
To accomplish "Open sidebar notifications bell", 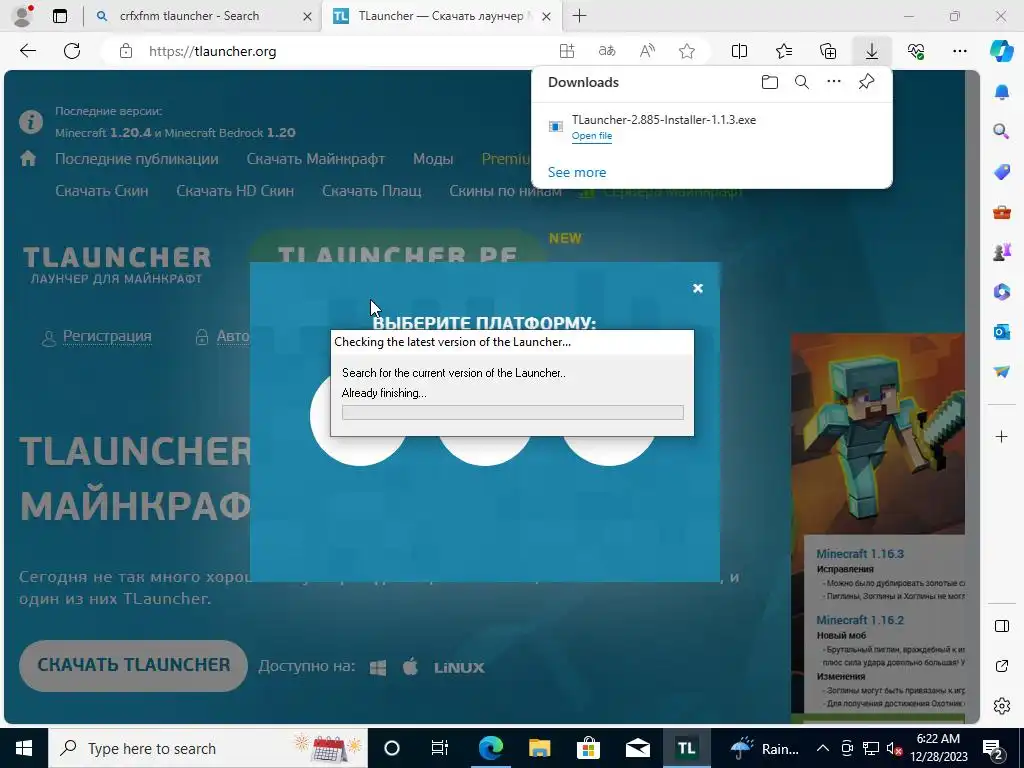I will (1002, 92).
